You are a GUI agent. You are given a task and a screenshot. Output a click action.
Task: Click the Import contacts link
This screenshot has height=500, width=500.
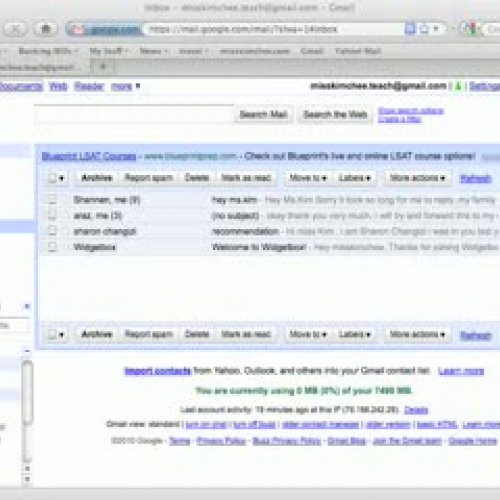pyautogui.click(x=158, y=371)
